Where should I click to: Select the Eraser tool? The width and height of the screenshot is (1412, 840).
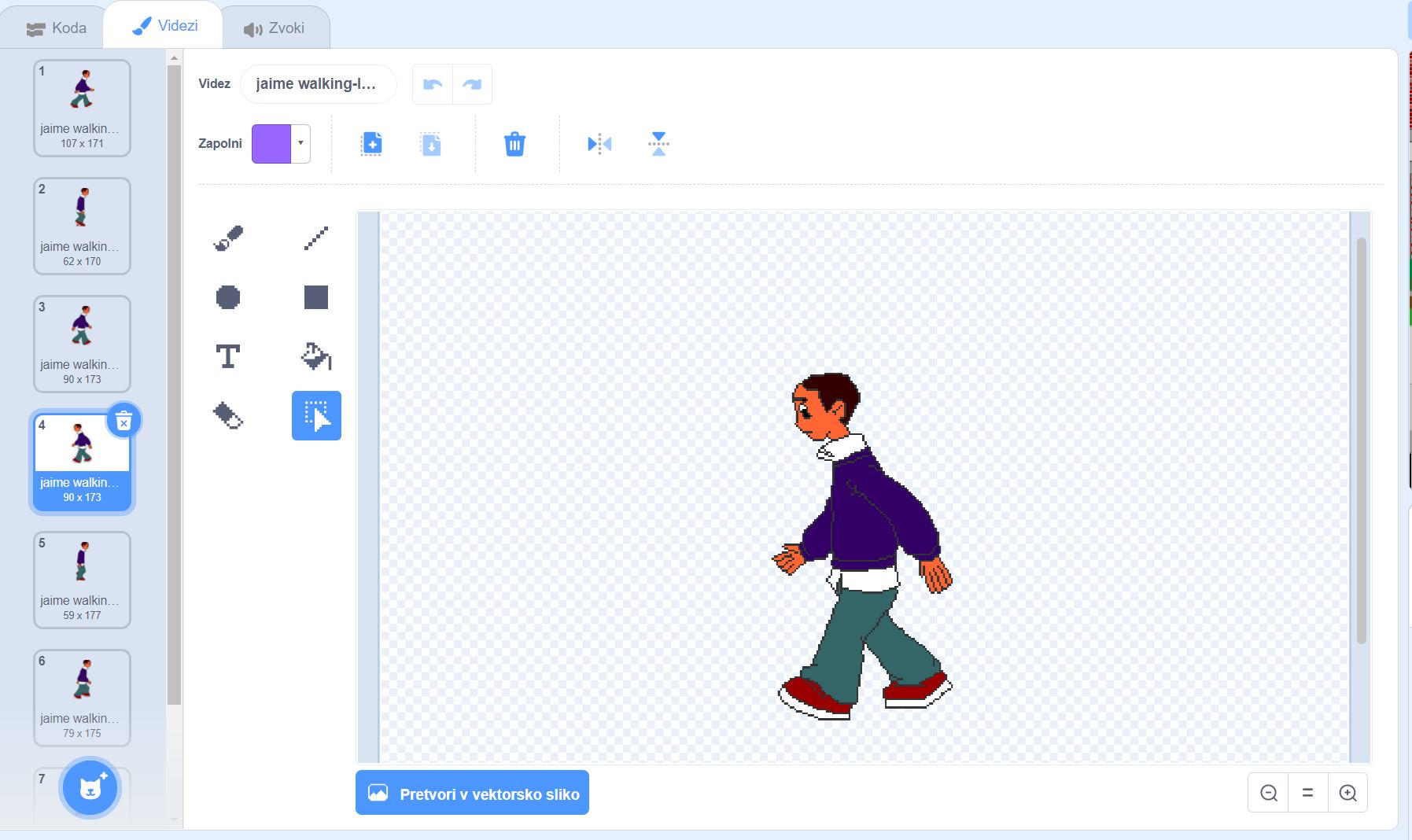(228, 415)
